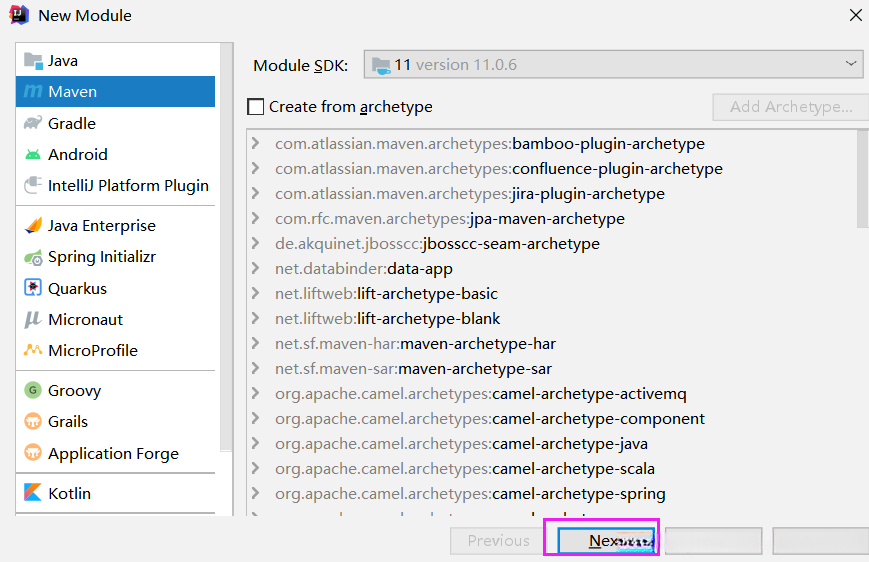Click the Gradle elephant icon
Image resolution: width=869 pixels, height=562 pixels.
[33, 122]
